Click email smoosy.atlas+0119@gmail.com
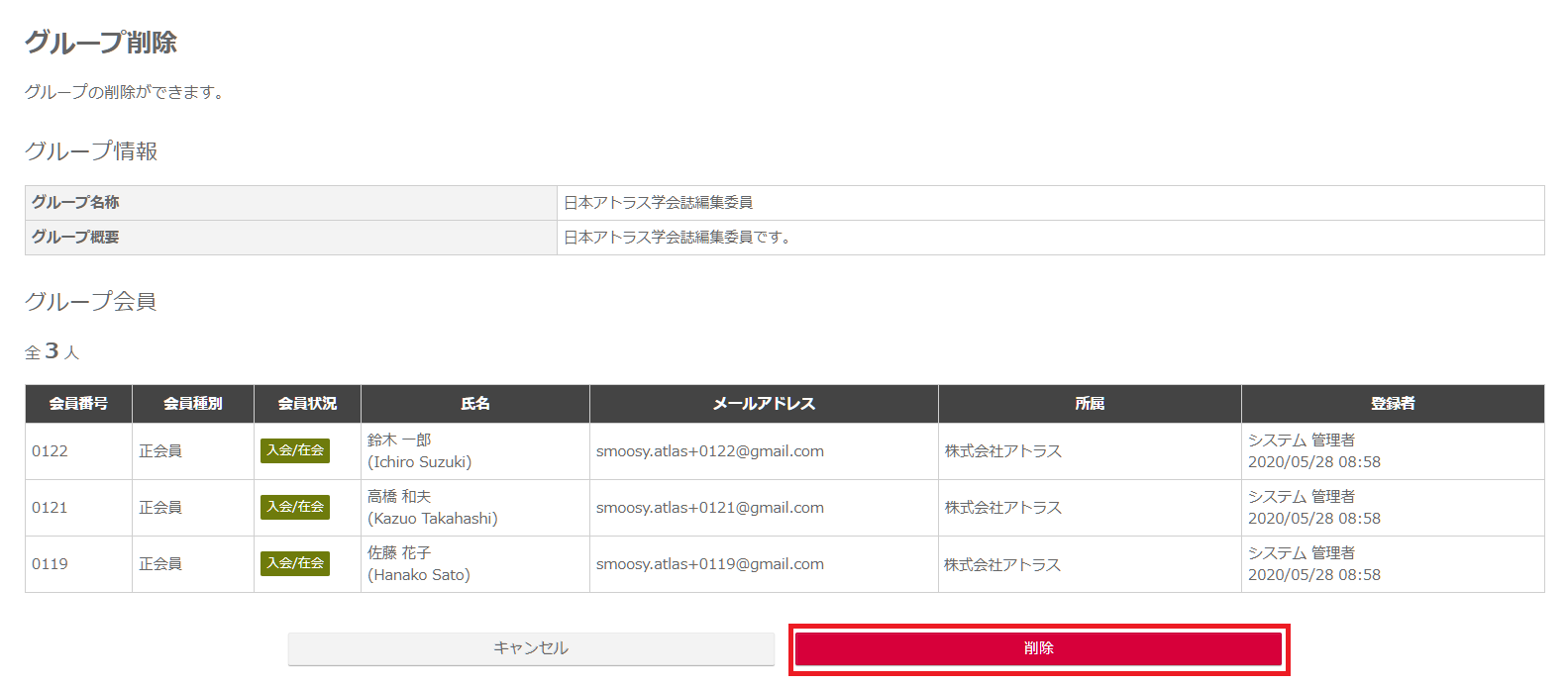The width and height of the screenshot is (1568, 685). 709,564
